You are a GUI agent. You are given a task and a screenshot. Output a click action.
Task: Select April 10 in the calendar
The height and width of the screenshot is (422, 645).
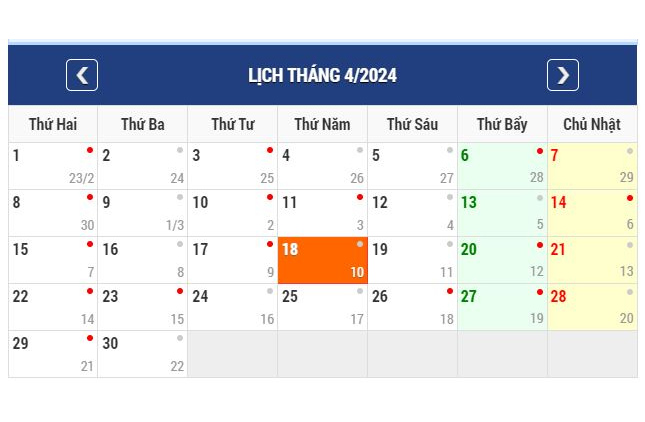(x=232, y=213)
